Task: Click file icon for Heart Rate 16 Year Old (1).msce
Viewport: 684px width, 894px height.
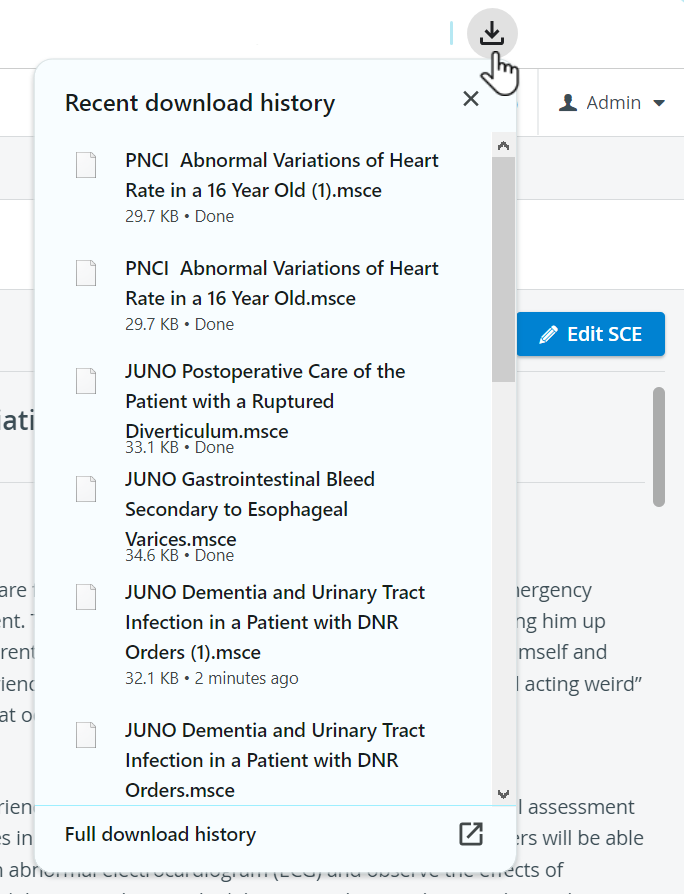Action: coord(86,165)
